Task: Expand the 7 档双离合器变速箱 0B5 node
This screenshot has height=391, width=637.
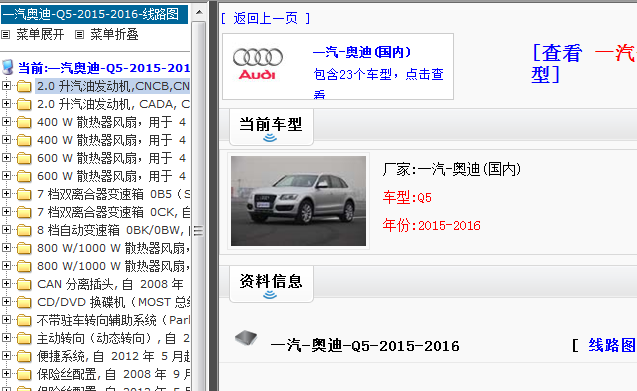Action: click(6, 193)
